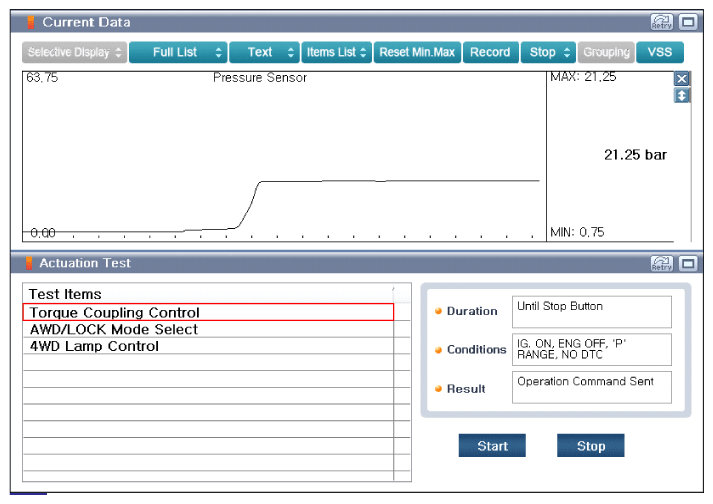Close the Pressure Sensor graph
The height and width of the screenshot is (504, 713).
tap(681, 79)
